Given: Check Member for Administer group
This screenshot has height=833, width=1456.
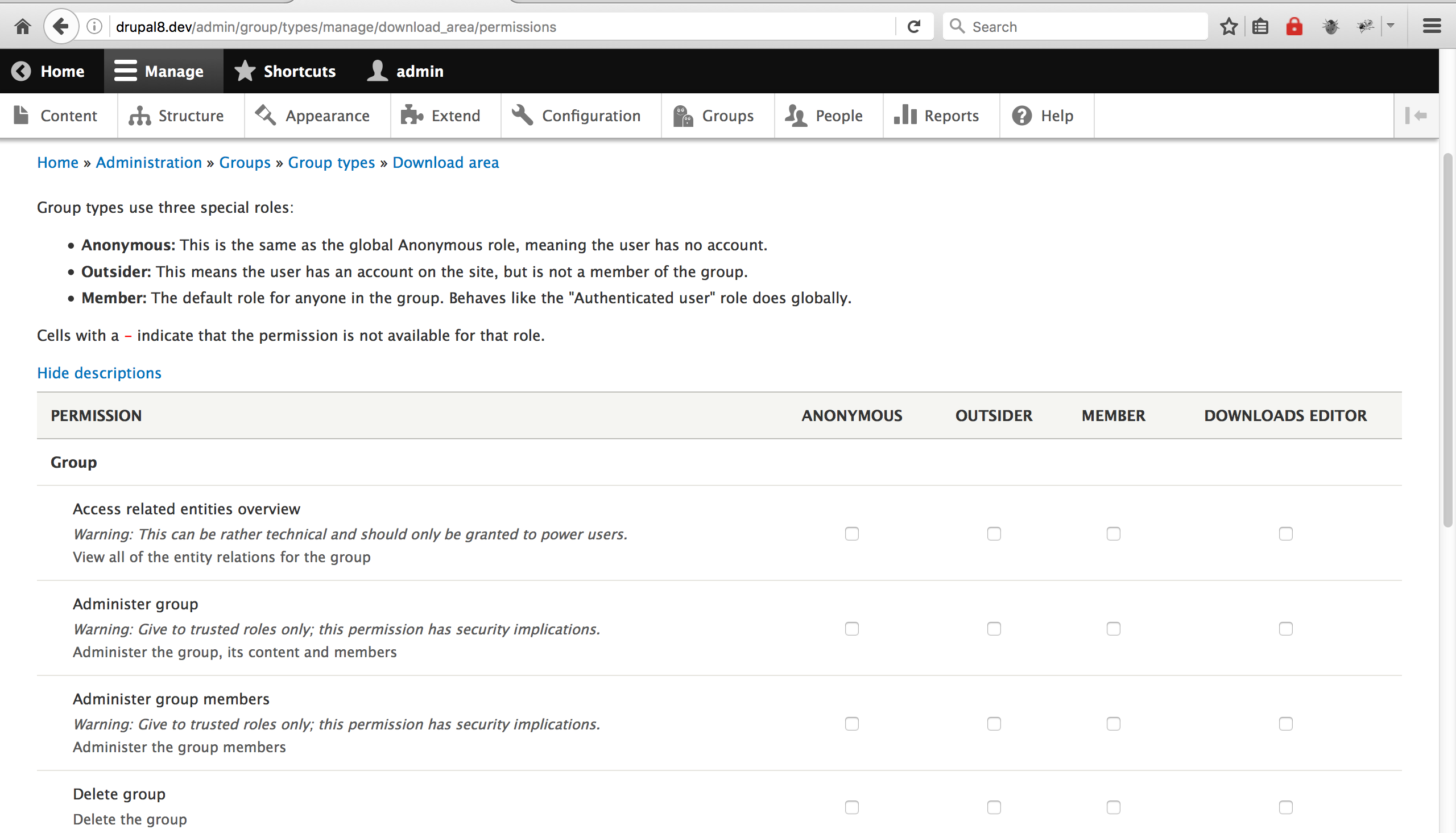Looking at the screenshot, I should (x=1114, y=629).
